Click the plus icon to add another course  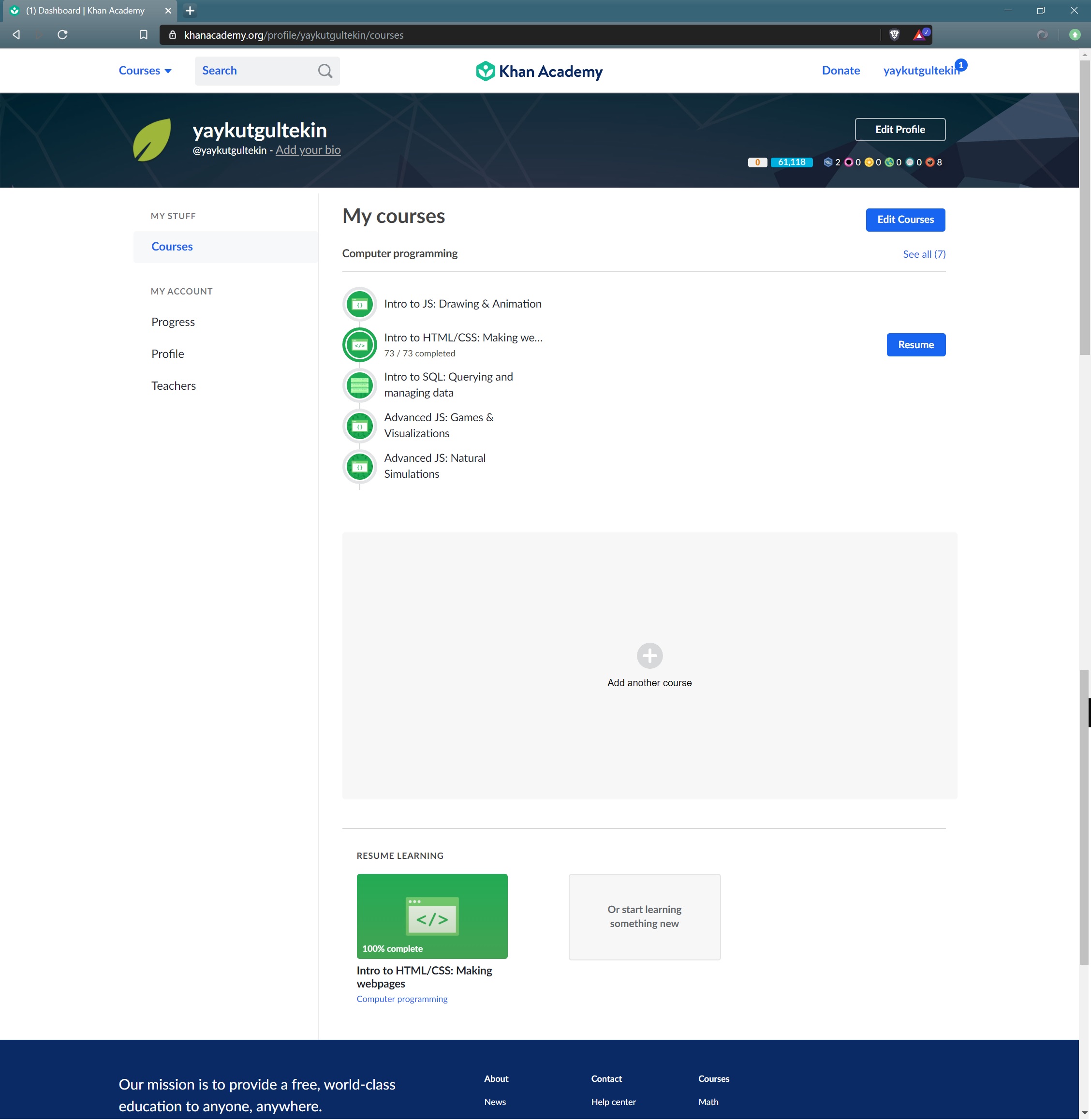649,655
